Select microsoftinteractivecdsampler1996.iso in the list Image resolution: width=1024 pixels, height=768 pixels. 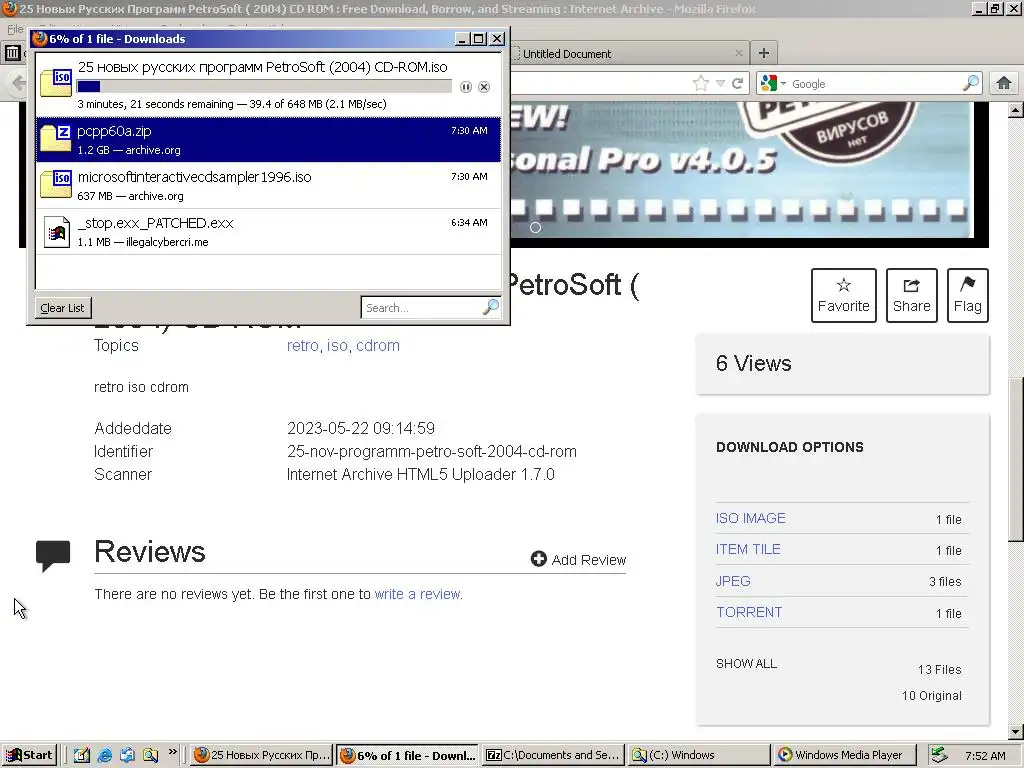pos(268,185)
